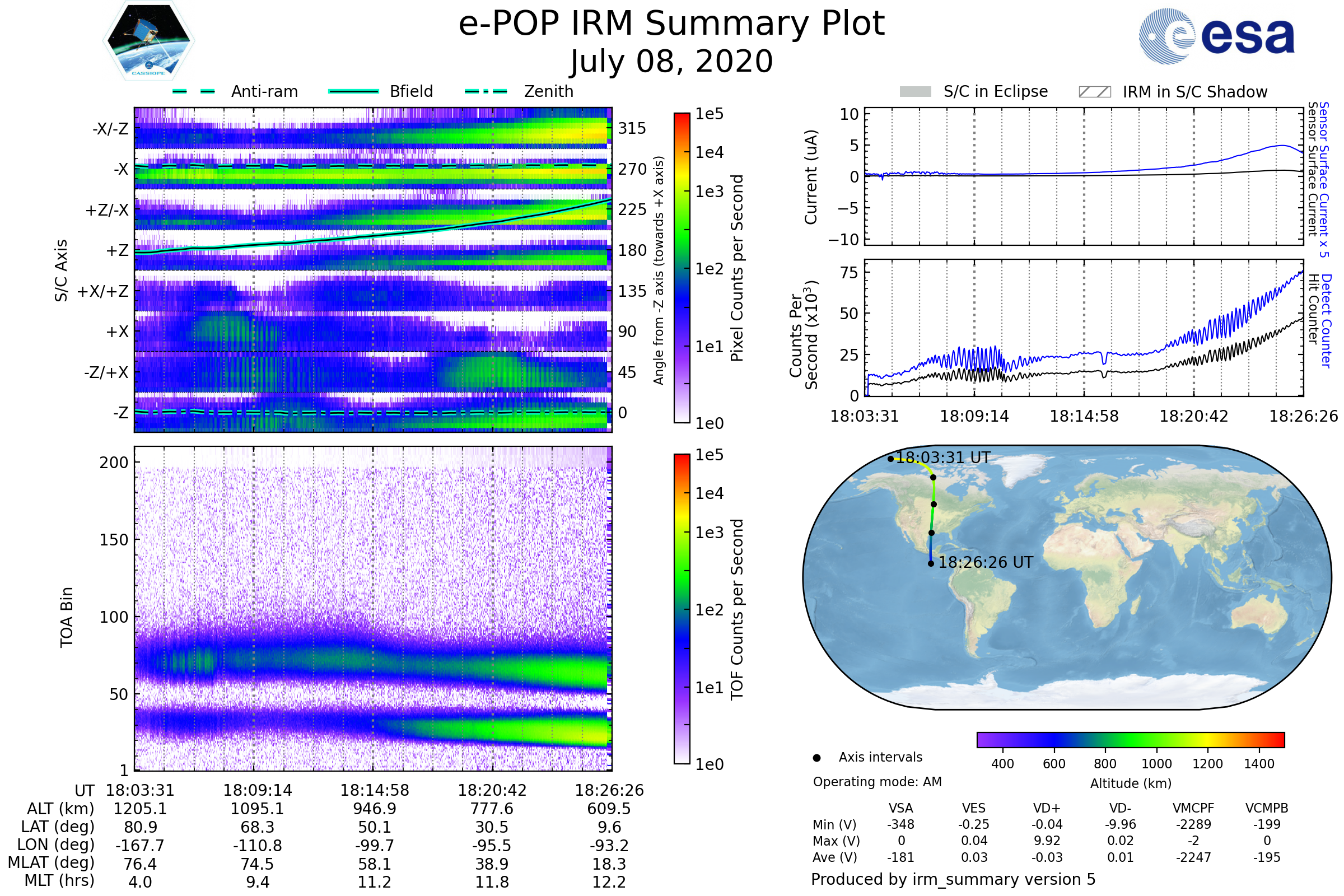Image resolution: width=1344 pixels, height=896 pixels.
Task: Click the TOF Counts per Second colorbar
Action: pos(682,609)
